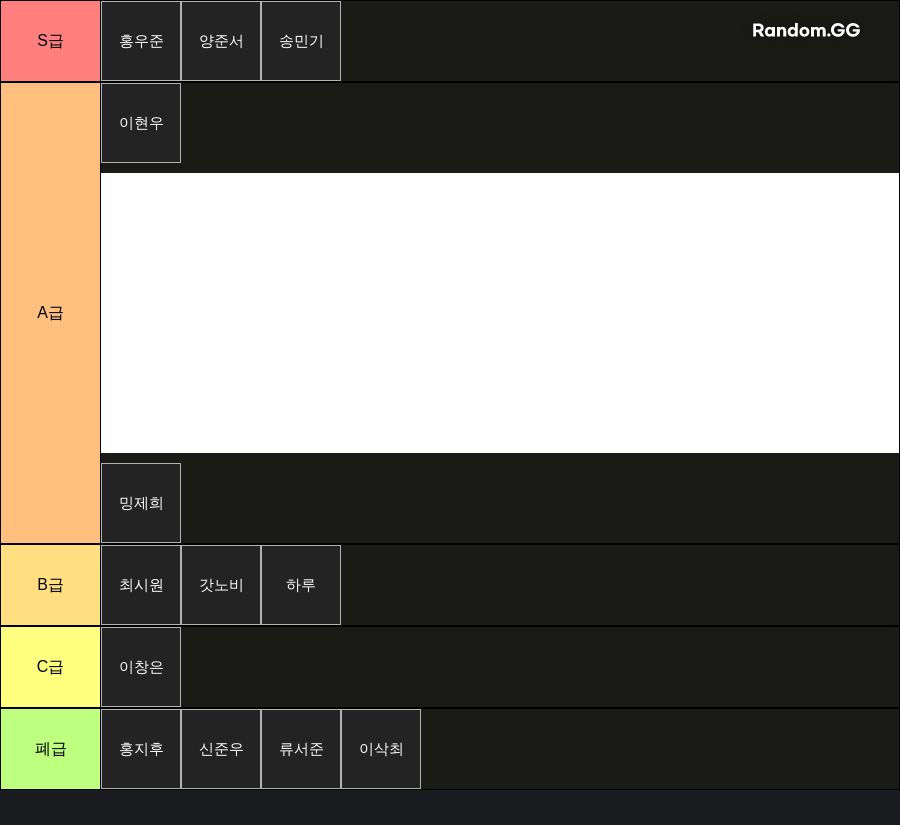Click the Random.GG logo
The image size is (900, 825).
(x=806, y=30)
